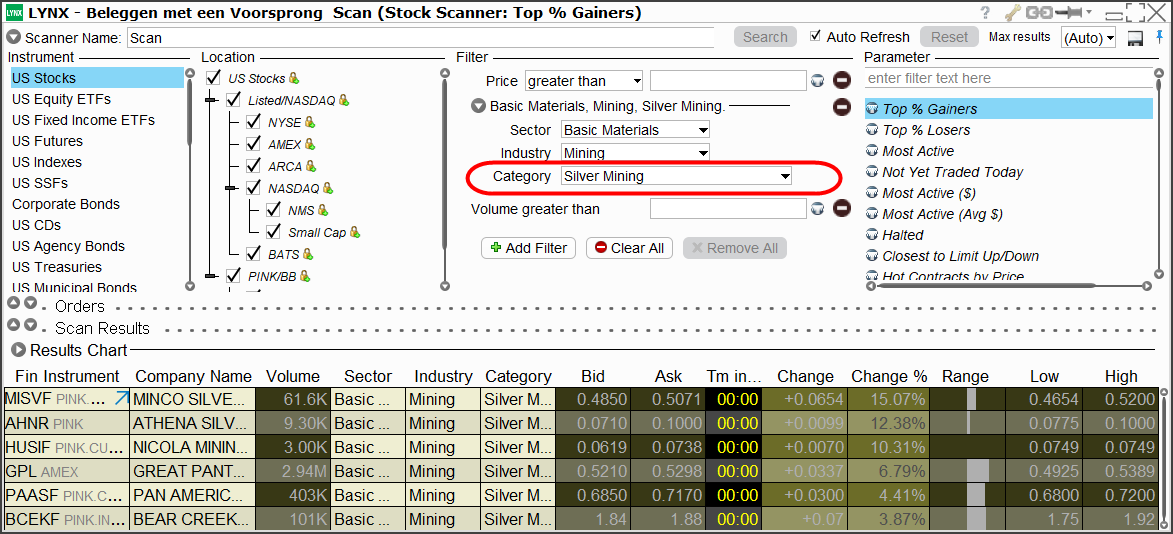The height and width of the screenshot is (534, 1173).
Task: Click the Volume greater than input field
Action: click(x=729, y=209)
